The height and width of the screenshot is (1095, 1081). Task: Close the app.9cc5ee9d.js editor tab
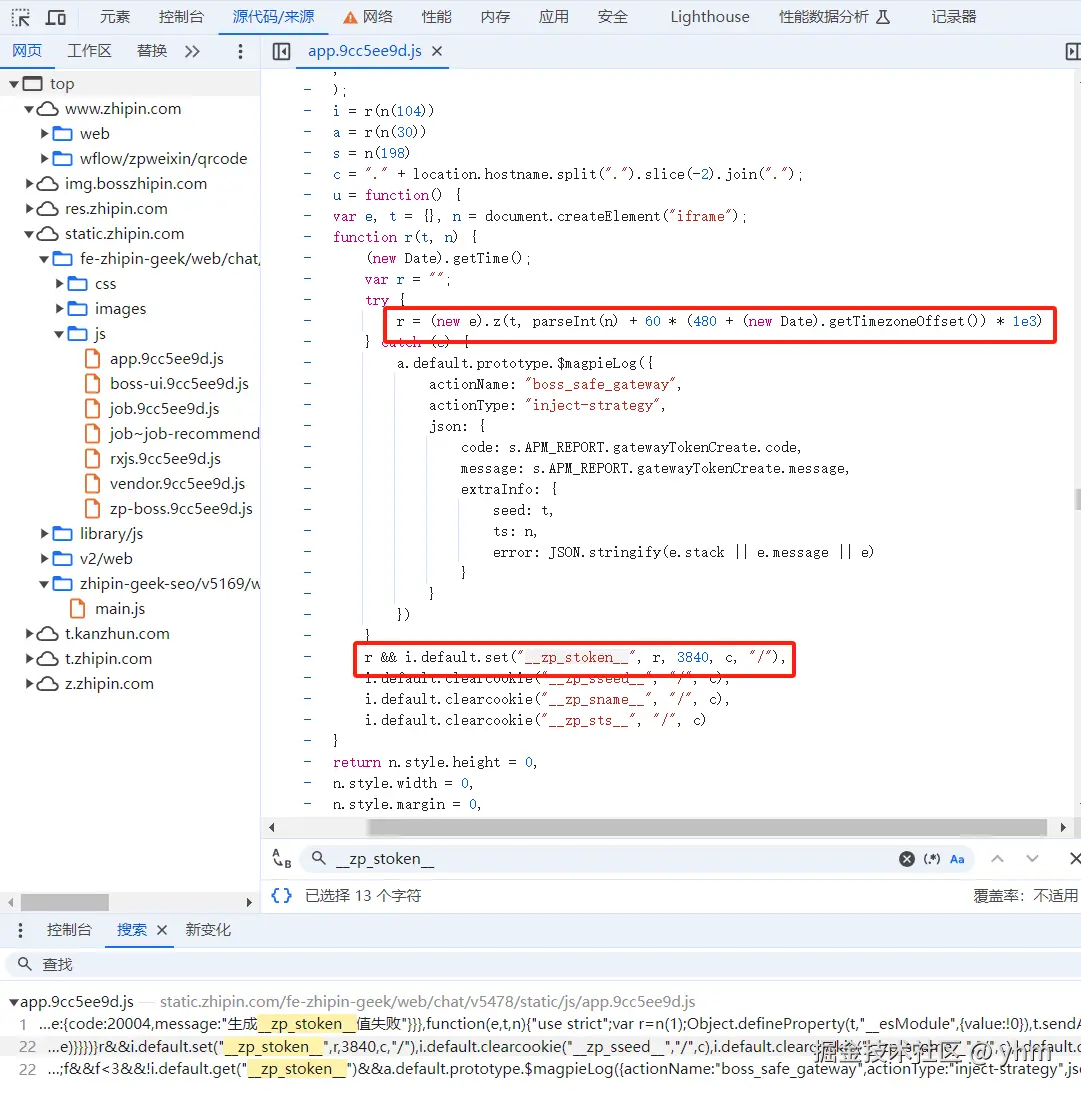[x=437, y=51]
